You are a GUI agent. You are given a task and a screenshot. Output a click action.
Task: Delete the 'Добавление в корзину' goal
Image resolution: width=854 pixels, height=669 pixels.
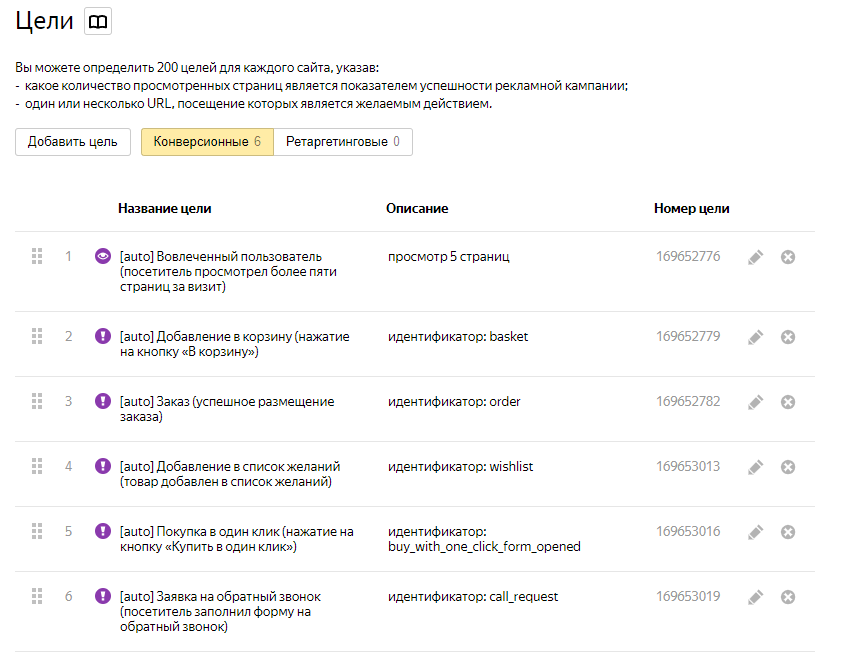pos(788,337)
